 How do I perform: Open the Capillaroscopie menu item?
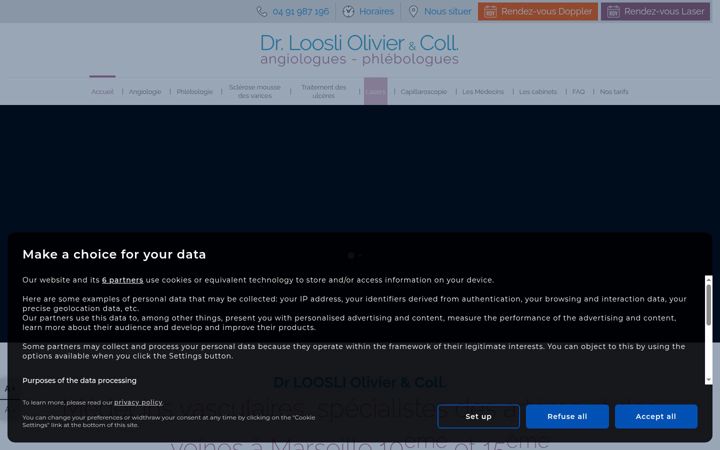tap(423, 91)
